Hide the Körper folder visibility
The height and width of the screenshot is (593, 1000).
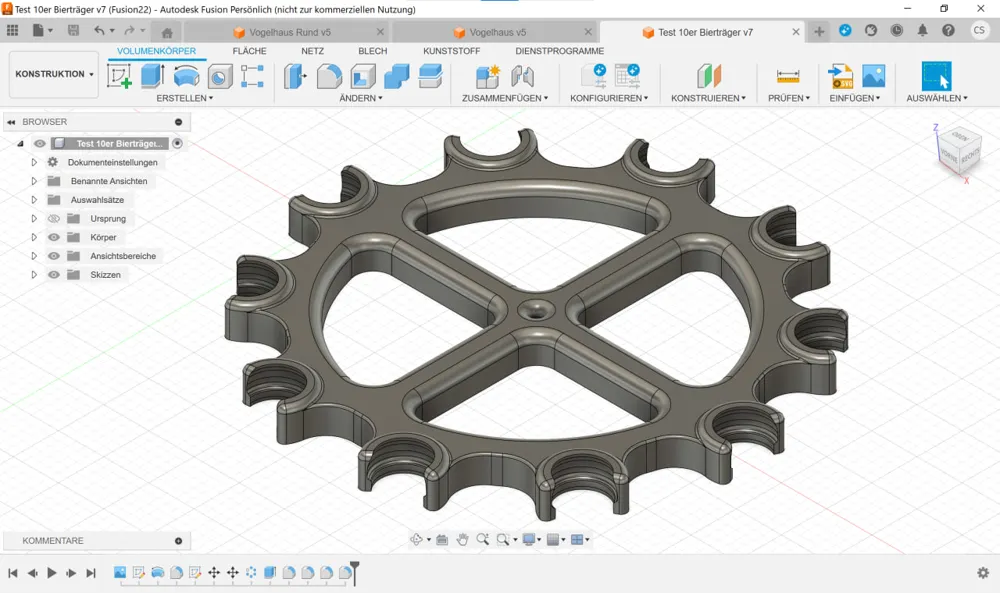click(x=54, y=237)
